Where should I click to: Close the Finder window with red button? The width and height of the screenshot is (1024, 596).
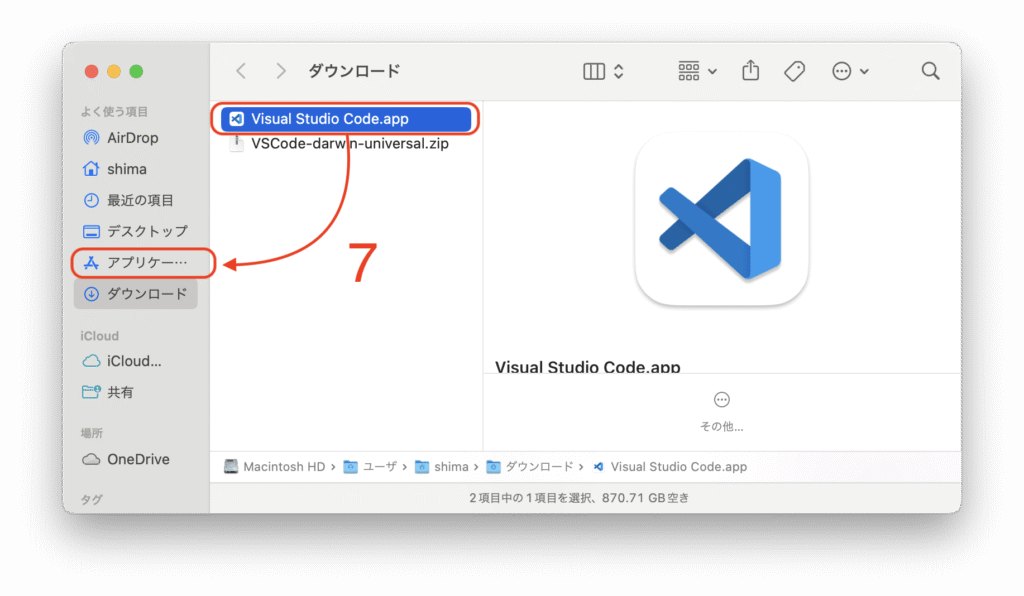(91, 71)
